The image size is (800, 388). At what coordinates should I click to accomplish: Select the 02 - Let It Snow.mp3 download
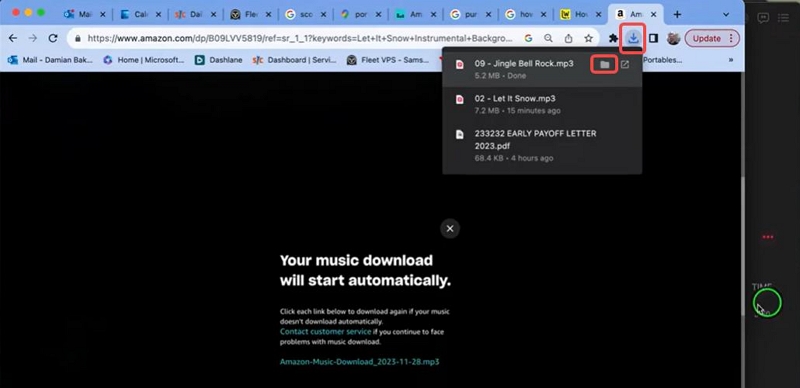click(542, 104)
